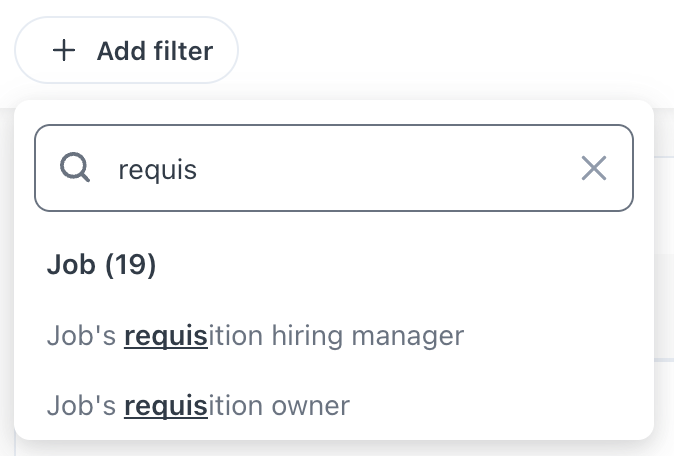Screen dimensions: 674x456
Task: Hit the plus symbol to add a filter
Action: tap(64, 51)
